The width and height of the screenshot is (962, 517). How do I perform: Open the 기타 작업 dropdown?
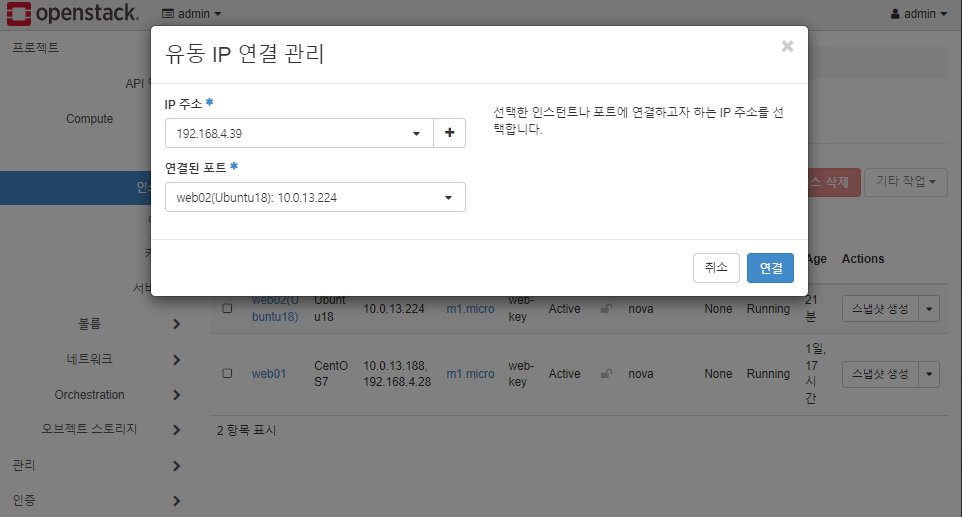pyautogui.click(x=906, y=182)
